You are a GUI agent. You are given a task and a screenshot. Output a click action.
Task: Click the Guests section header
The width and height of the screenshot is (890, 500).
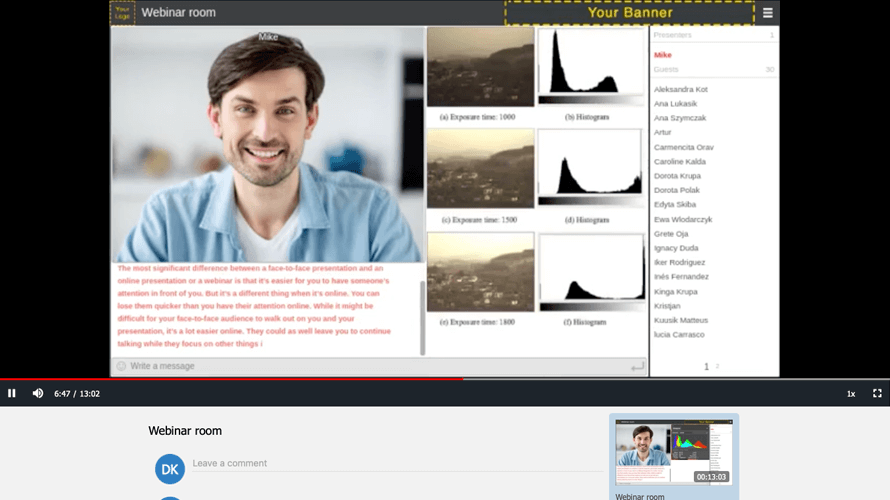(x=666, y=70)
